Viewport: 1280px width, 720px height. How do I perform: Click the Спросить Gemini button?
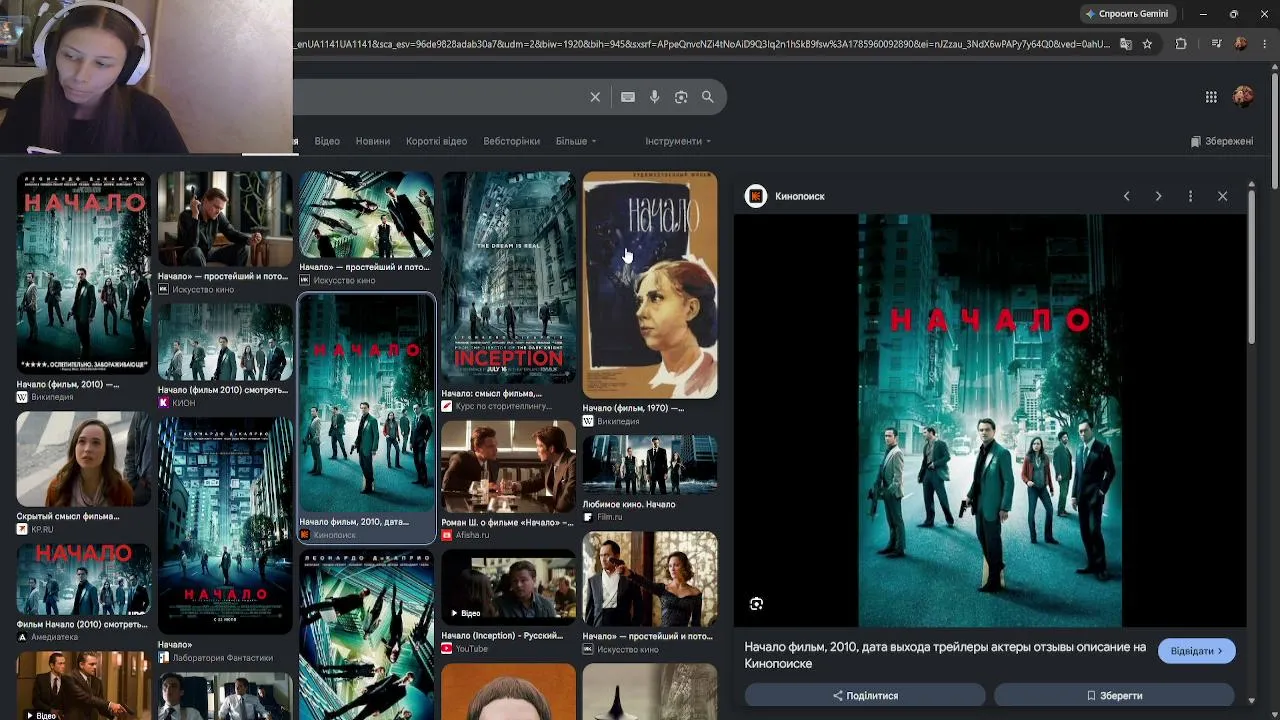(x=1127, y=14)
